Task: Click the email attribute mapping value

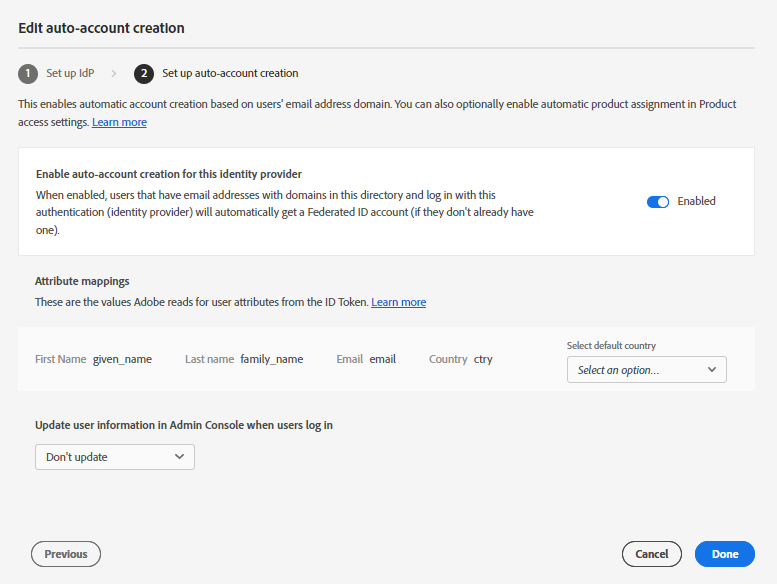Action: (382, 359)
